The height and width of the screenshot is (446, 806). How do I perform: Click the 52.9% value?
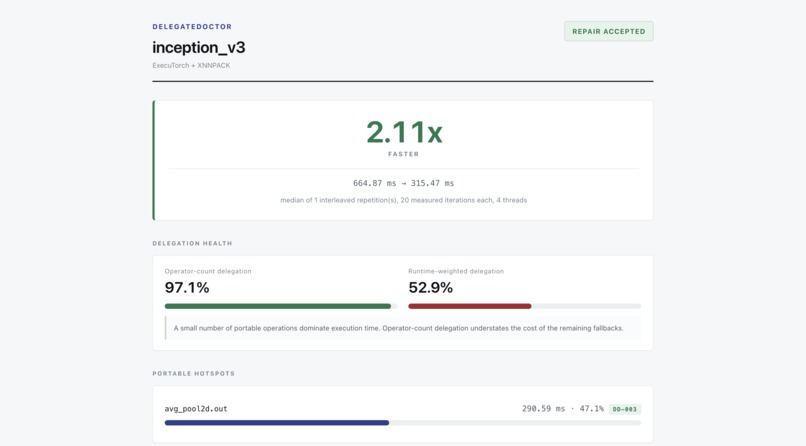(x=430, y=287)
